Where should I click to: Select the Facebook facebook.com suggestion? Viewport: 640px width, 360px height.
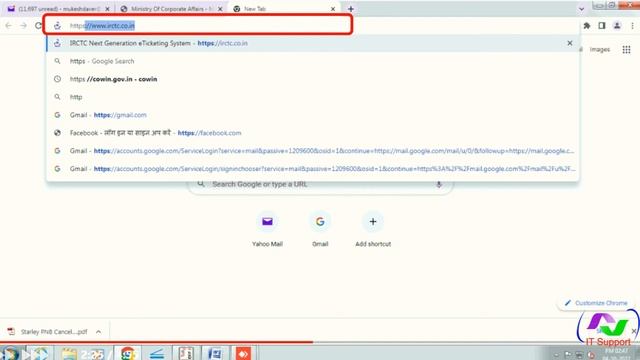[313, 133]
